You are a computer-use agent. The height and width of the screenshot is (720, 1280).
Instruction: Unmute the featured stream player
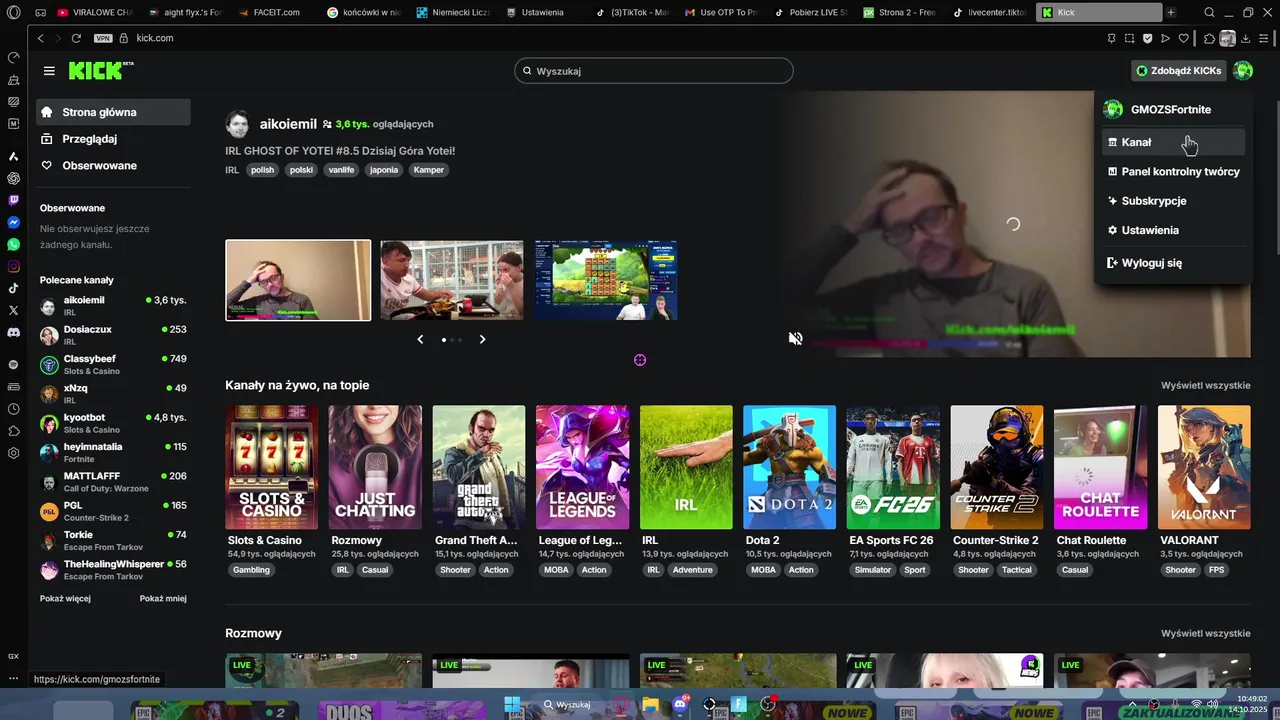click(795, 339)
